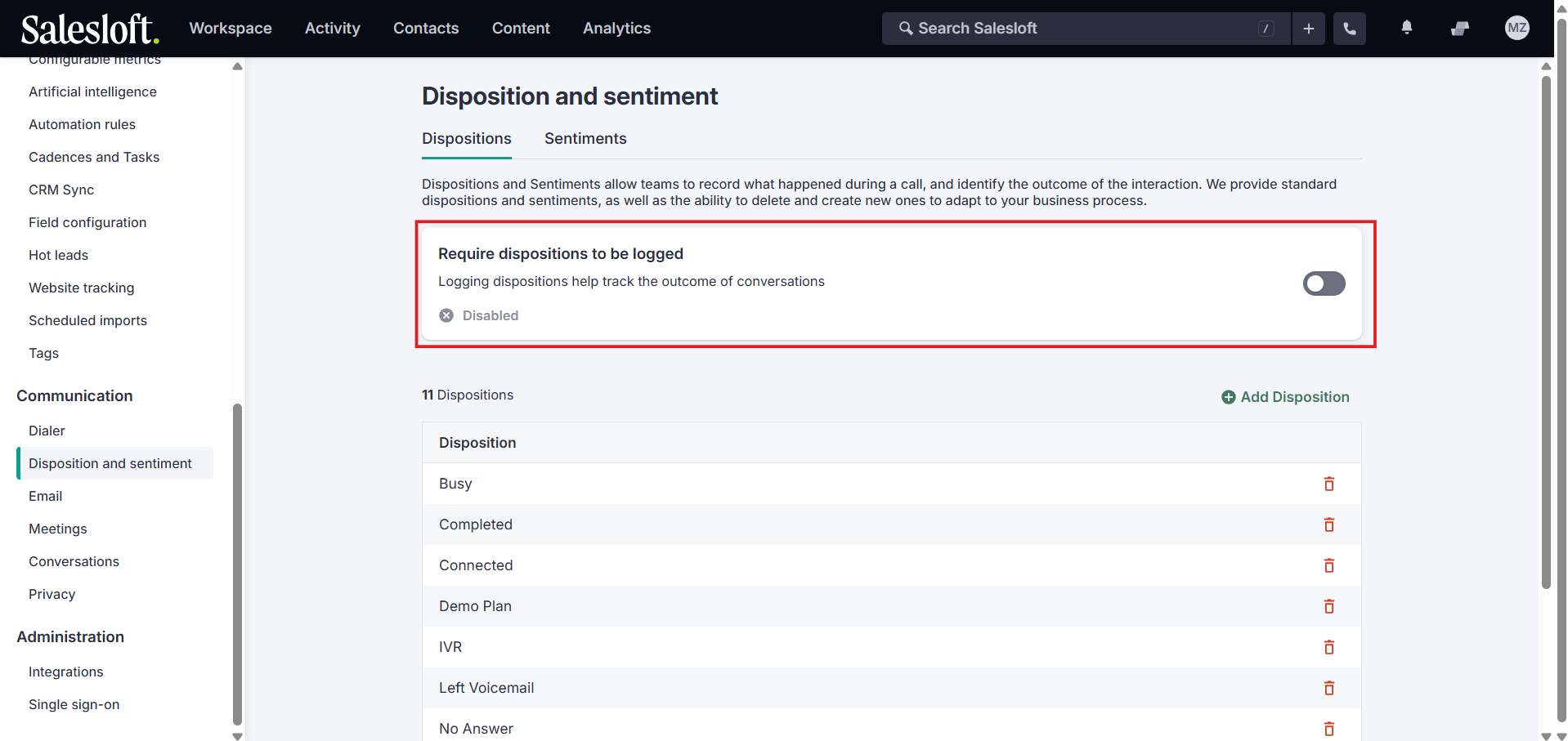The image size is (1568, 741).
Task: Delete the IVR disposition
Action: pos(1329,647)
